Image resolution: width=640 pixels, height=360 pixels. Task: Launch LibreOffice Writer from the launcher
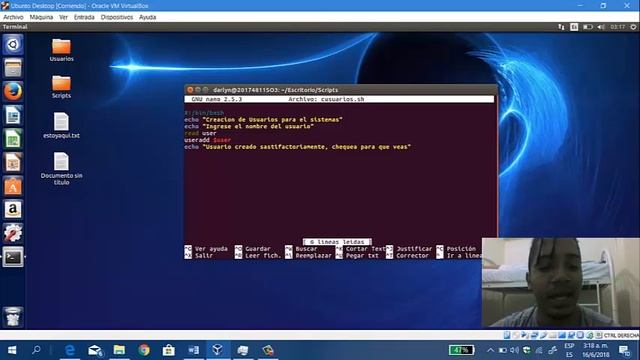click(x=13, y=115)
